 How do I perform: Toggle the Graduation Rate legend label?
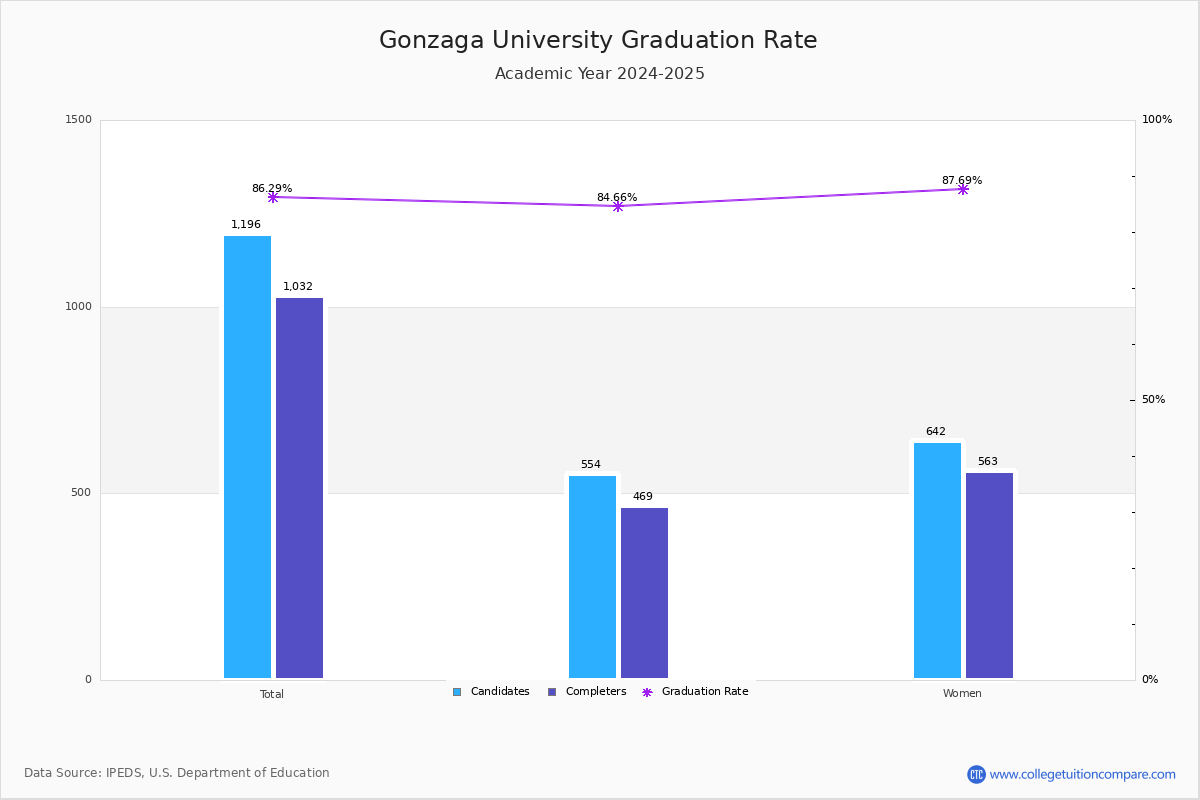705,692
